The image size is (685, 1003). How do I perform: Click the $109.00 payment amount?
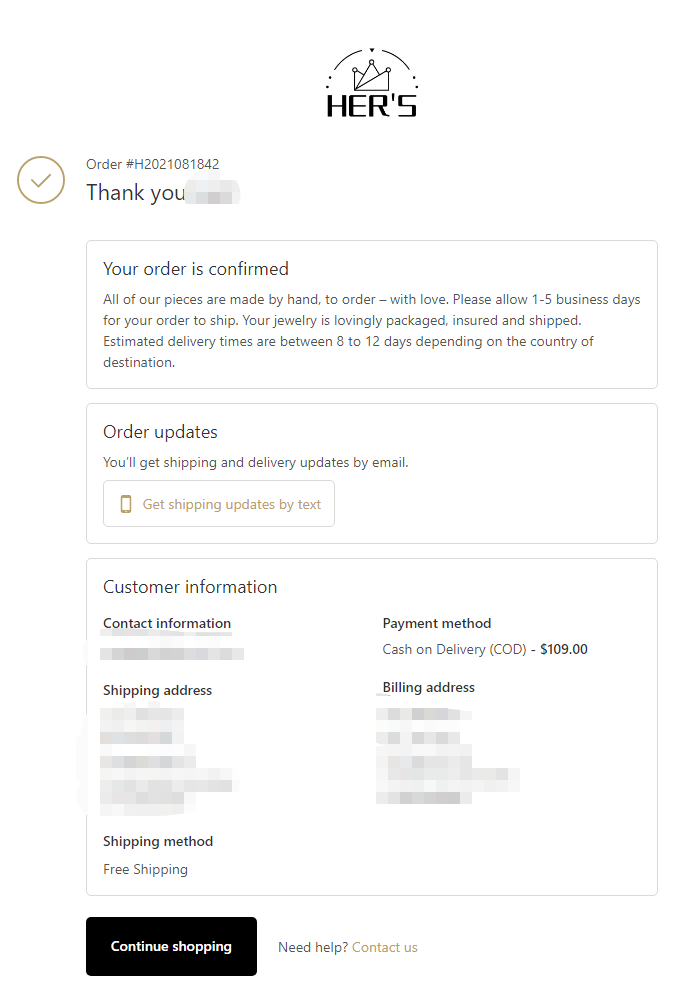coord(564,649)
